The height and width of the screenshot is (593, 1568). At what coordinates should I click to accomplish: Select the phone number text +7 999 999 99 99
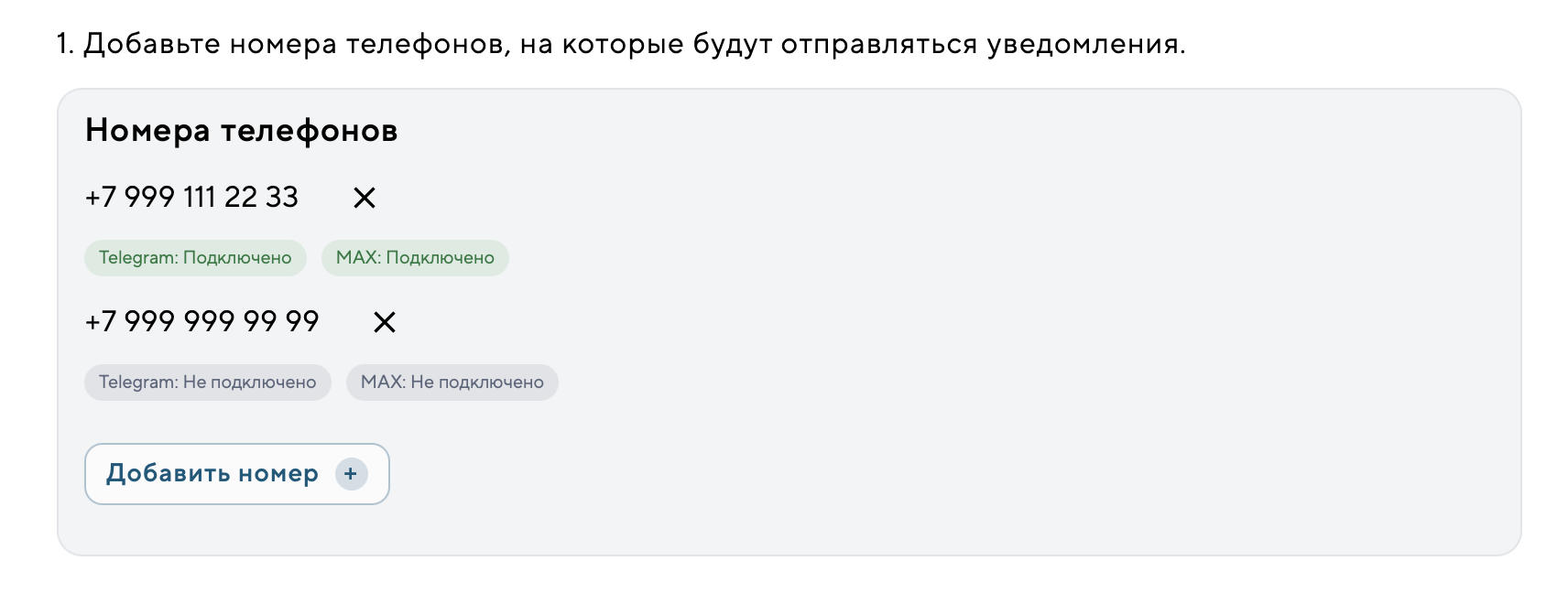point(201,322)
